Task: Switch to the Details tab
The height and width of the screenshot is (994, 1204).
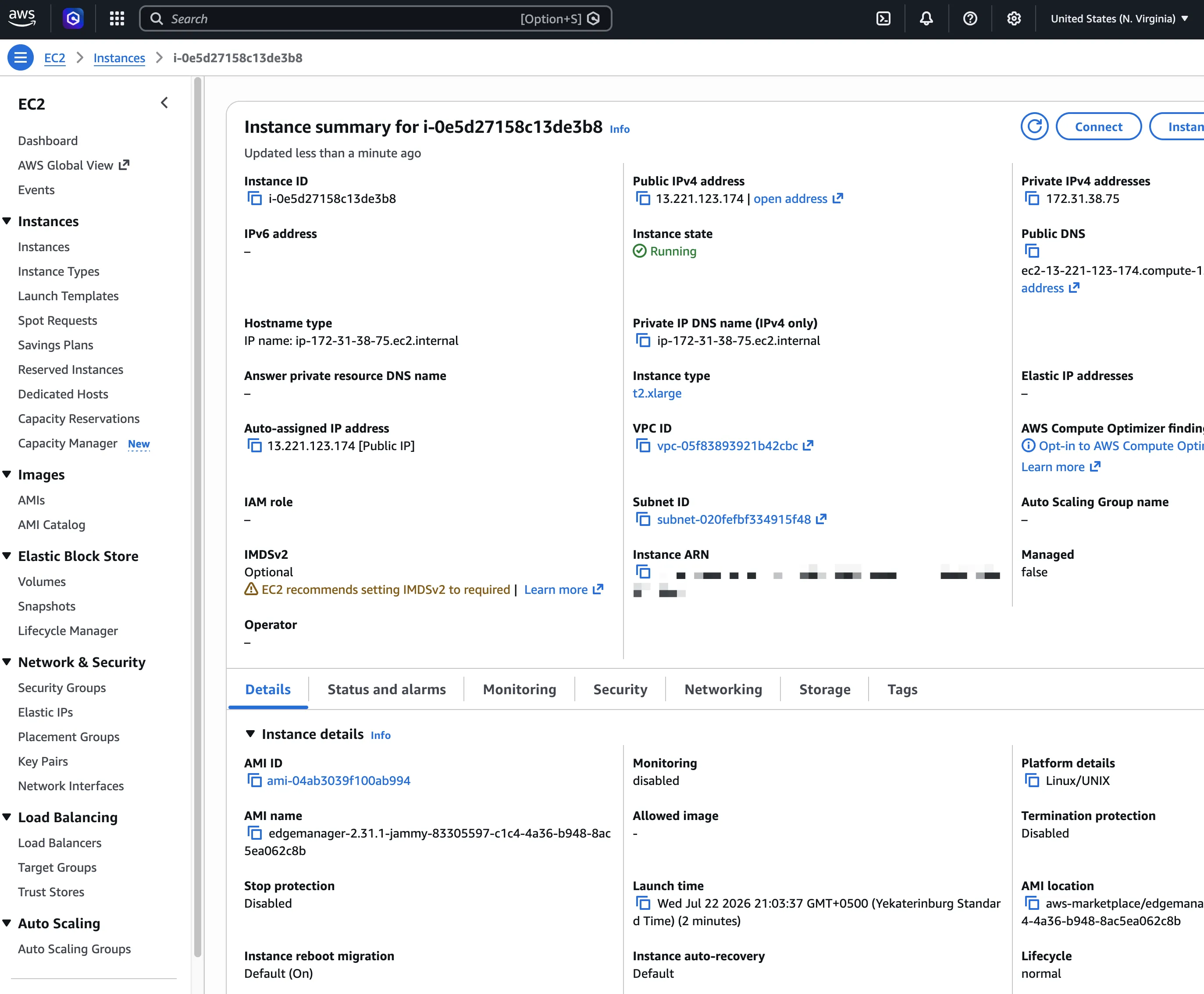Action: (x=267, y=689)
